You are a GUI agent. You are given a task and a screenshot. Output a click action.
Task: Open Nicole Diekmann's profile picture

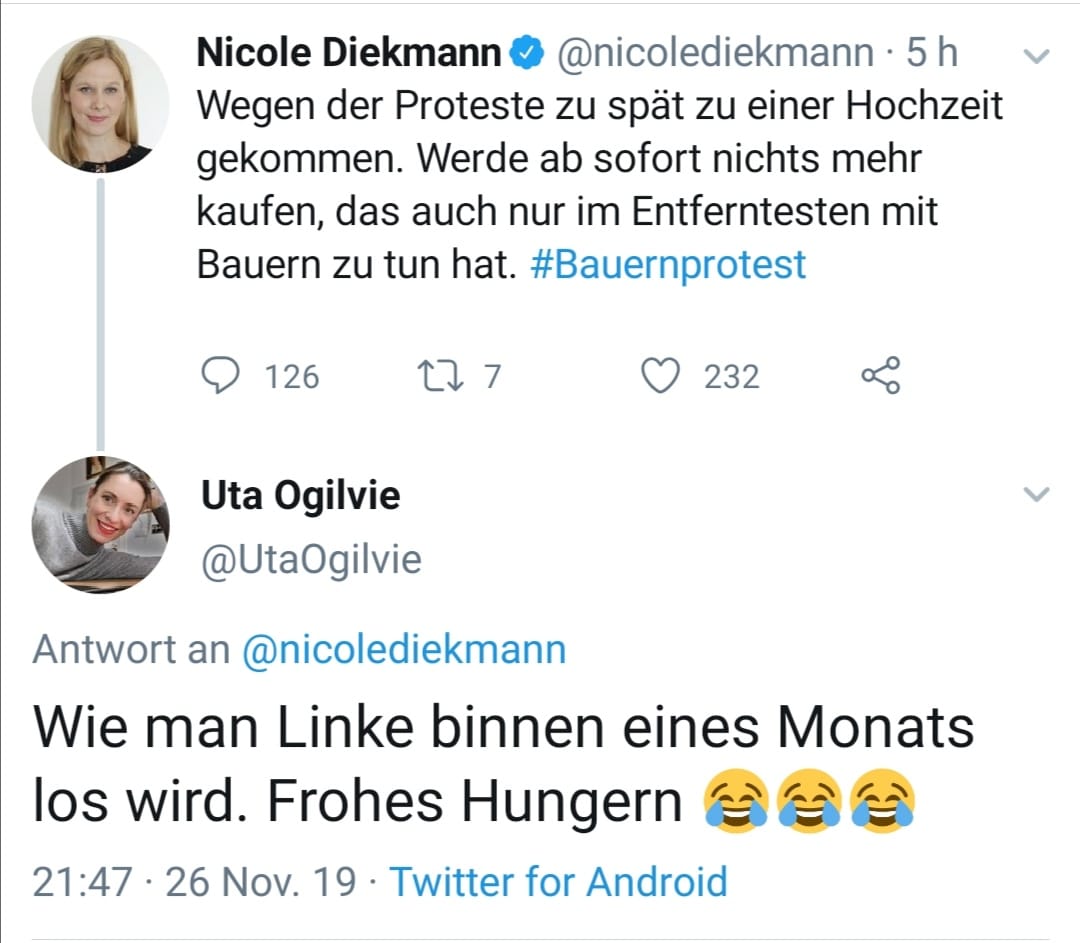[100, 103]
